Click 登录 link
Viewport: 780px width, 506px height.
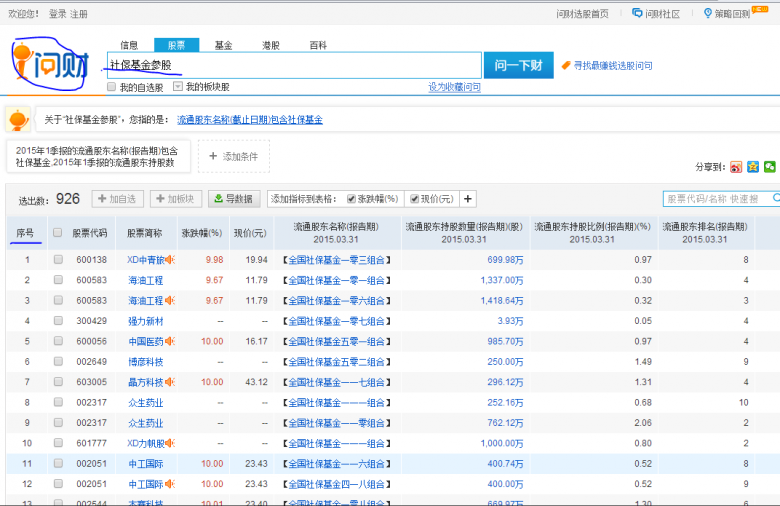pyautogui.click(x=58, y=14)
